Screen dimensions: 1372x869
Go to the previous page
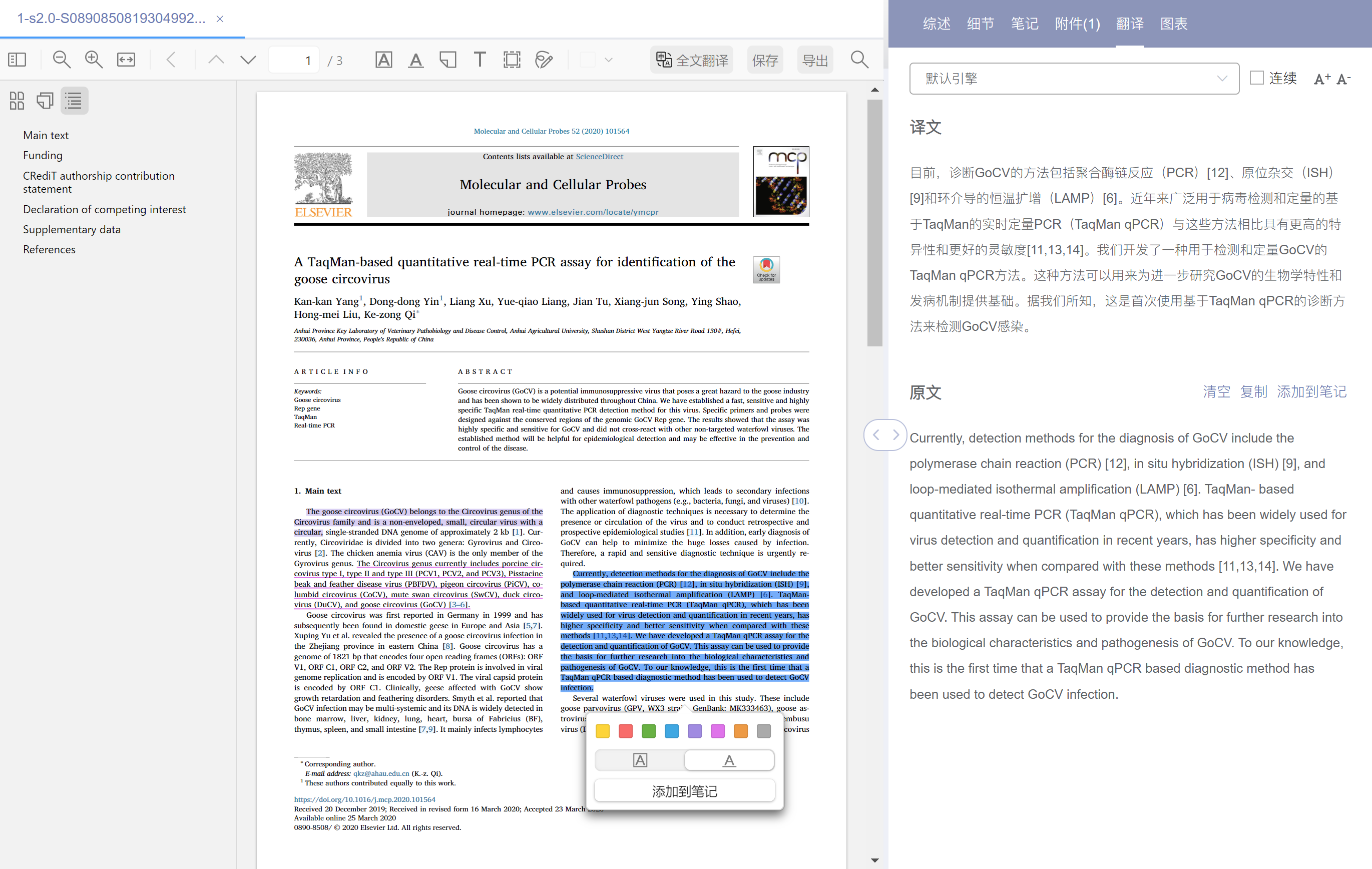tap(216, 59)
